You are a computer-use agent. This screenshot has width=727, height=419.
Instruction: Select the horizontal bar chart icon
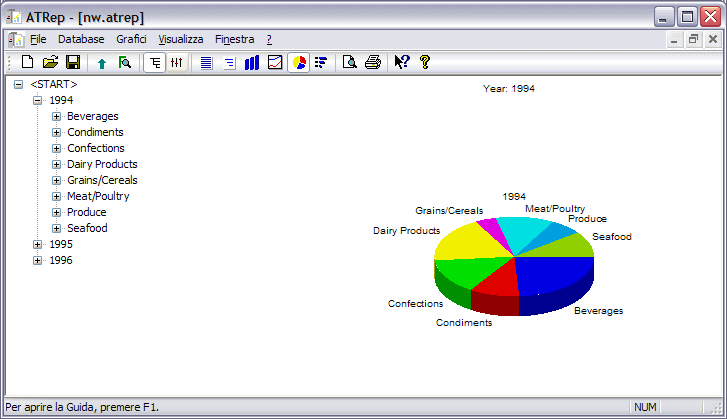tap(321, 63)
